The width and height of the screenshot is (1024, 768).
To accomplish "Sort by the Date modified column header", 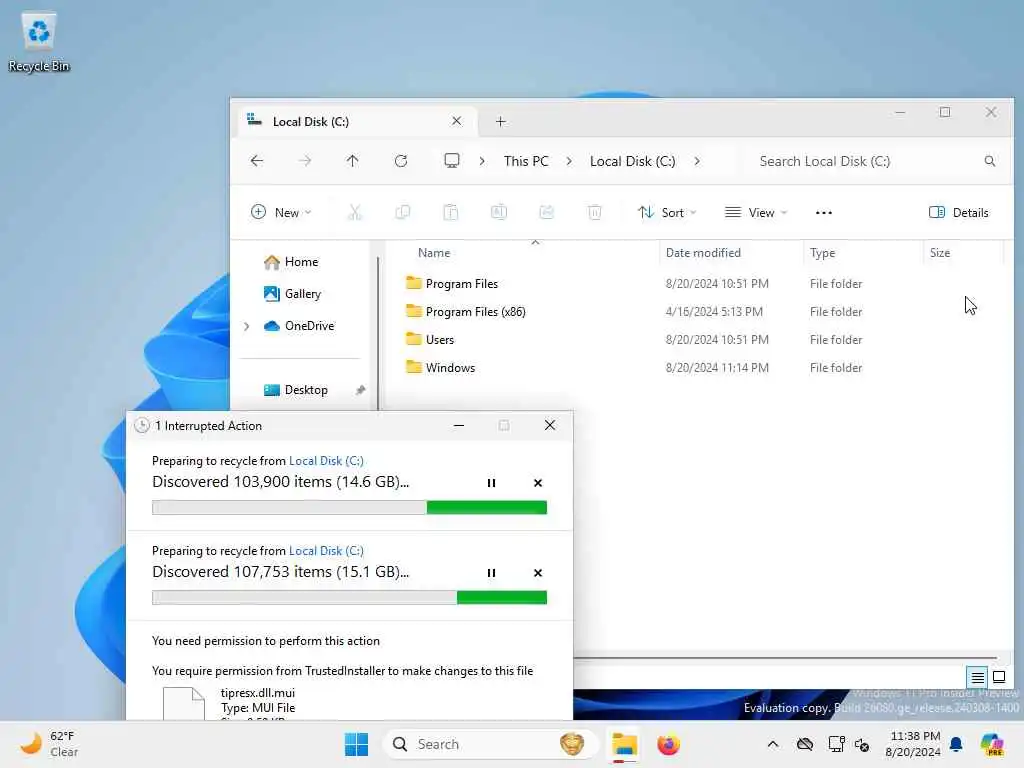I will point(703,253).
